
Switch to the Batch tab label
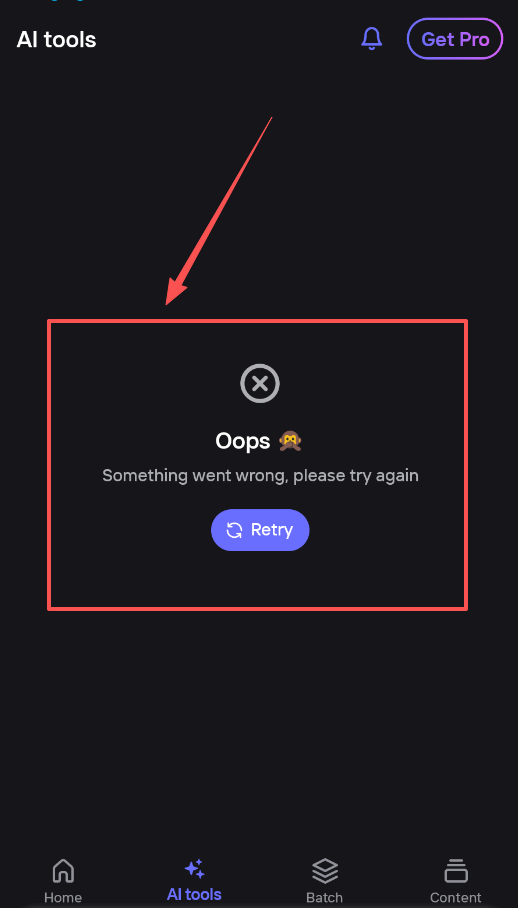point(325,898)
